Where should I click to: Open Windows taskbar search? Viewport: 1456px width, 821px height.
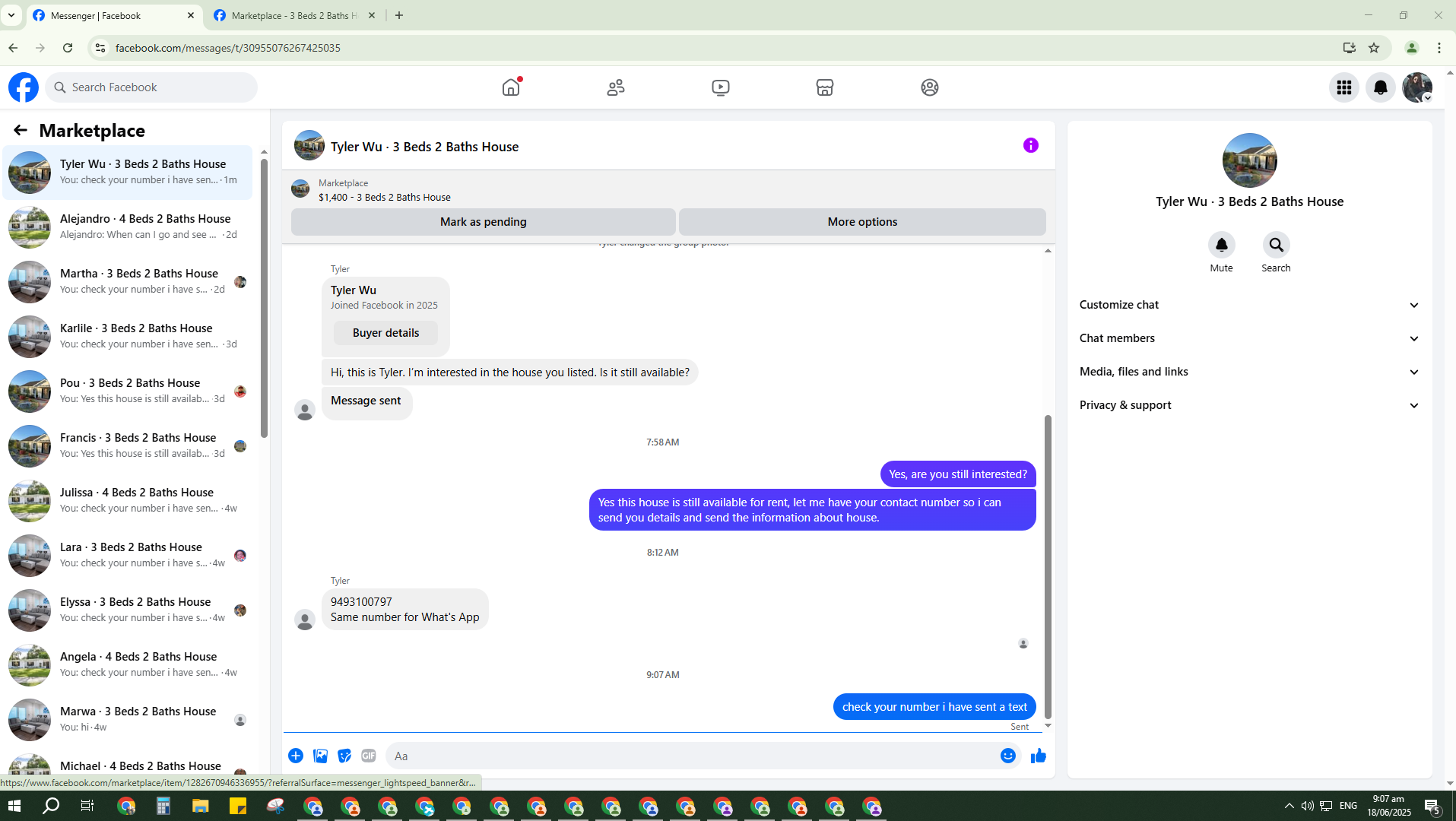tap(51, 806)
